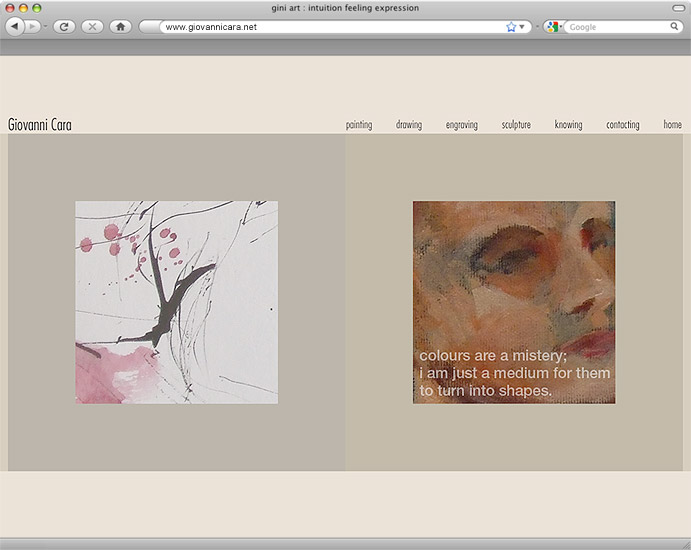This screenshot has height=550, width=691.
Task: Navigate to the drawing page
Action: click(409, 125)
